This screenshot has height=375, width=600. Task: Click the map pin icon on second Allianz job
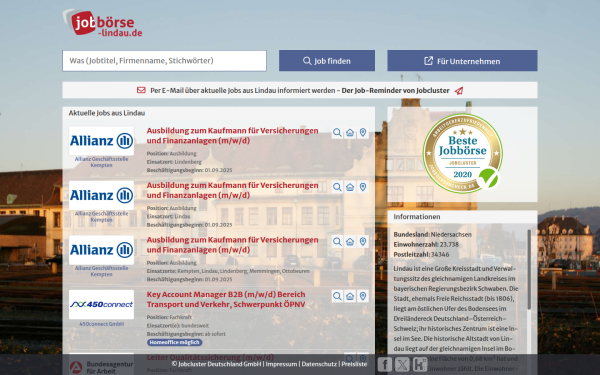coord(363,187)
